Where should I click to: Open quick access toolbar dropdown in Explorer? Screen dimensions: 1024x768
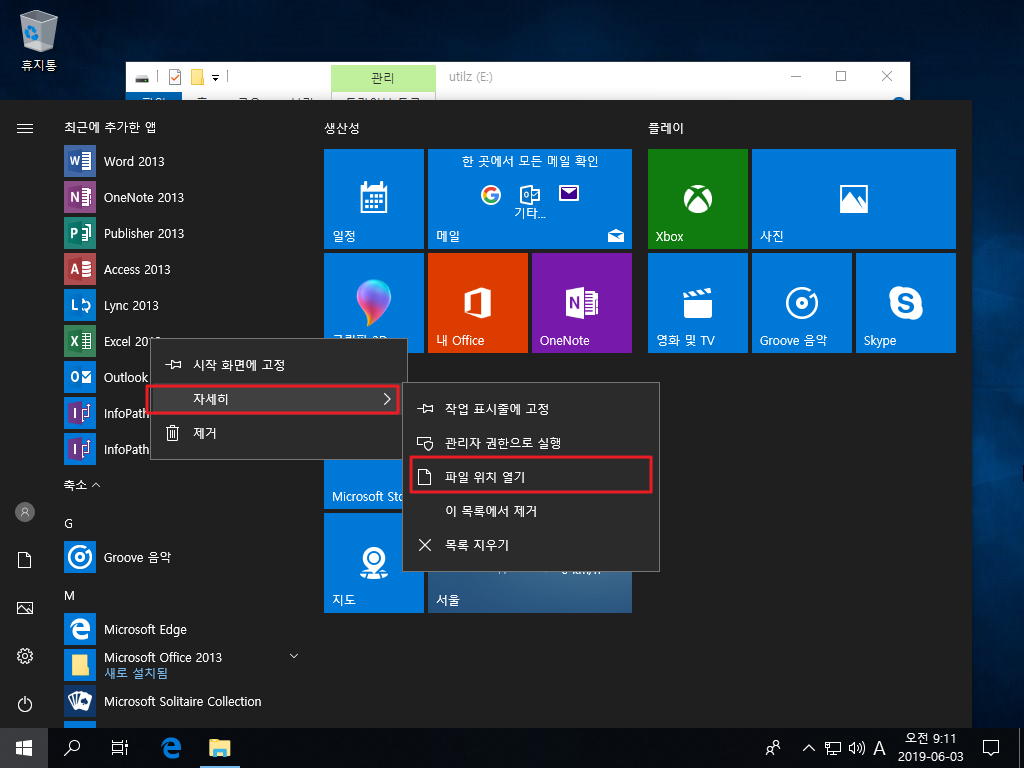point(215,78)
